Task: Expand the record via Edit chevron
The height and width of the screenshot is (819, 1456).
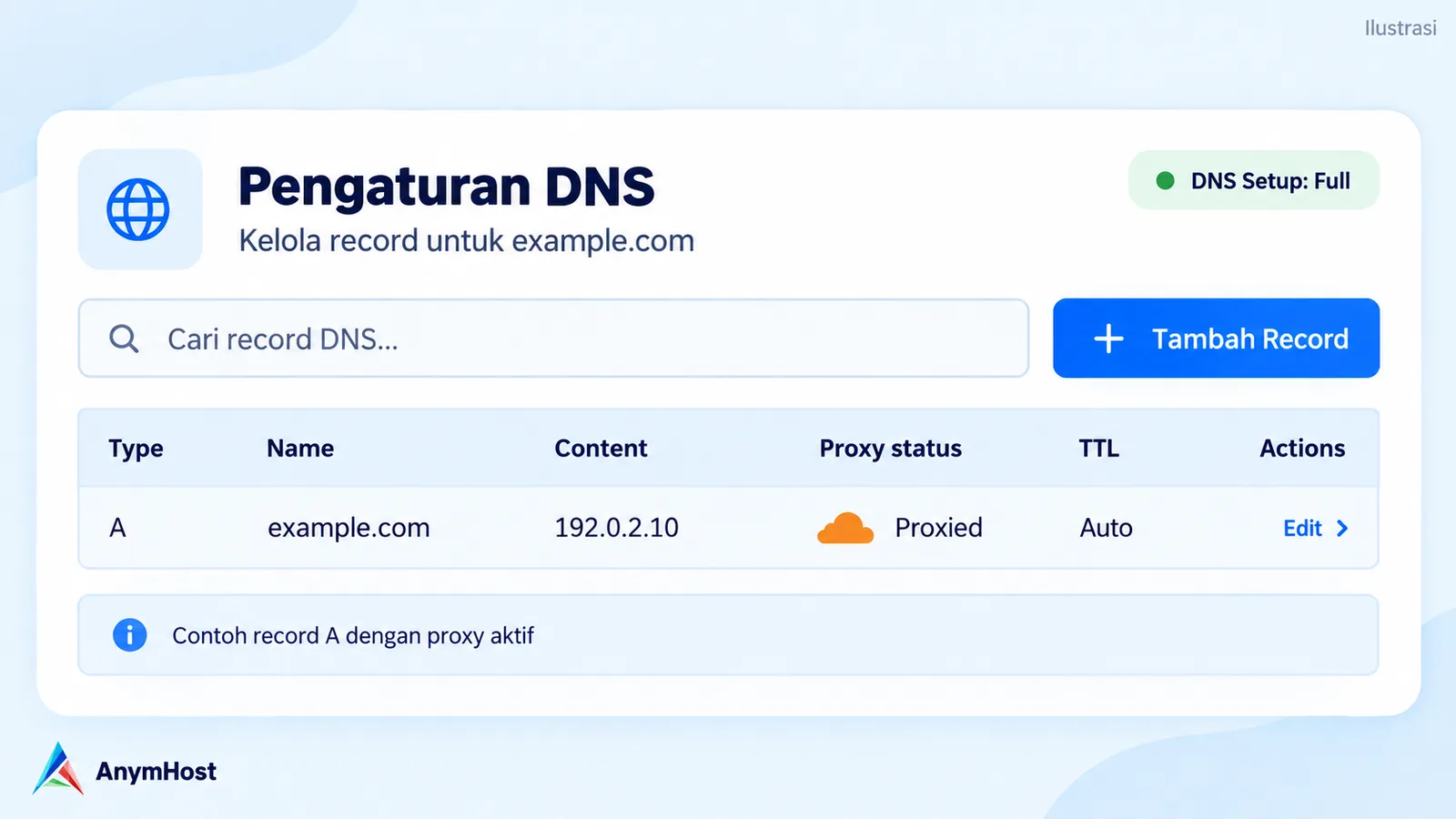Action: coord(1342,528)
